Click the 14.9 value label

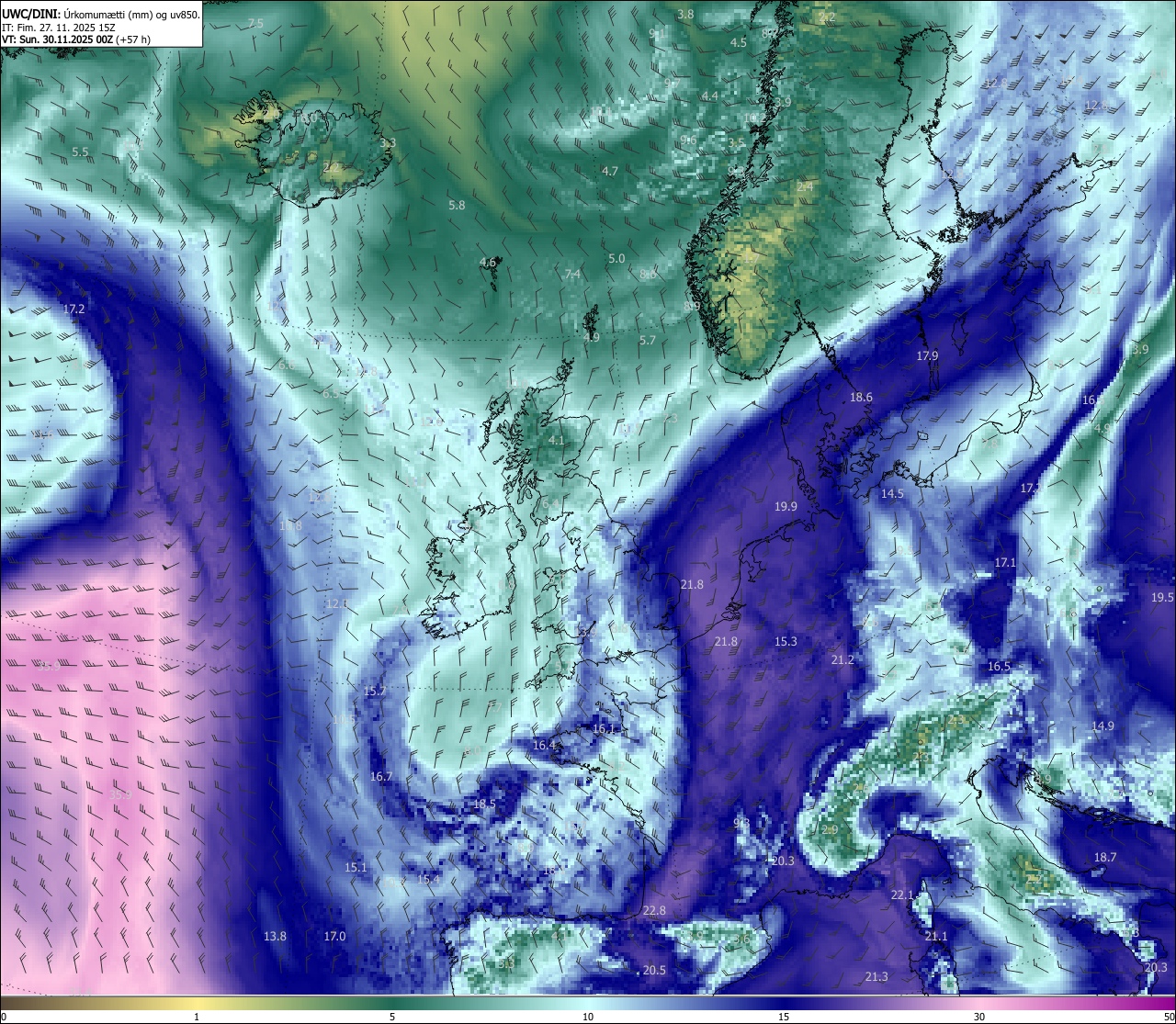coord(1102,726)
